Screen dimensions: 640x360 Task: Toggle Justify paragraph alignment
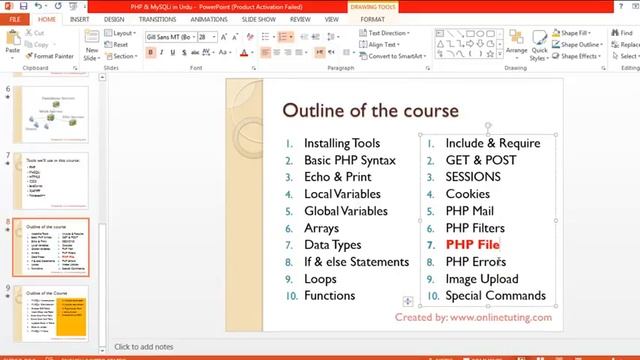pos(299,52)
